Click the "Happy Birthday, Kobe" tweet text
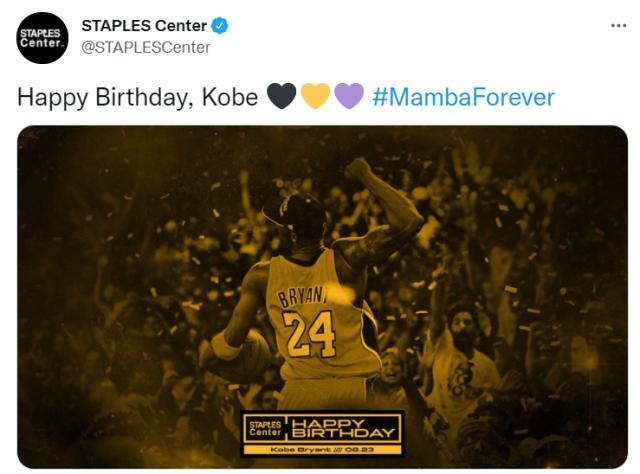The image size is (640, 474). pos(135,97)
